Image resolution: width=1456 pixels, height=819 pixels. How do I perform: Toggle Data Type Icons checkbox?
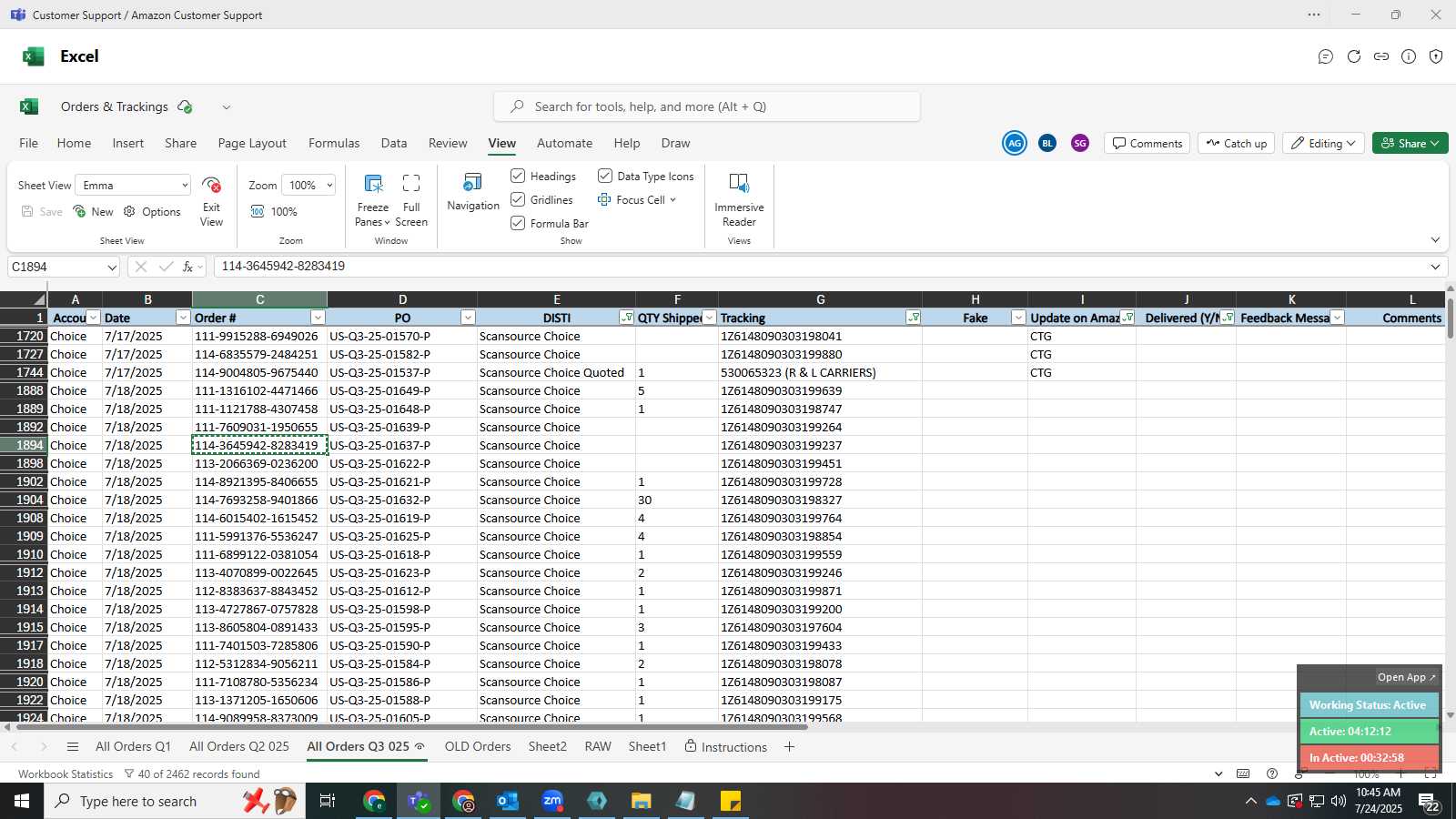pos(605,176)
